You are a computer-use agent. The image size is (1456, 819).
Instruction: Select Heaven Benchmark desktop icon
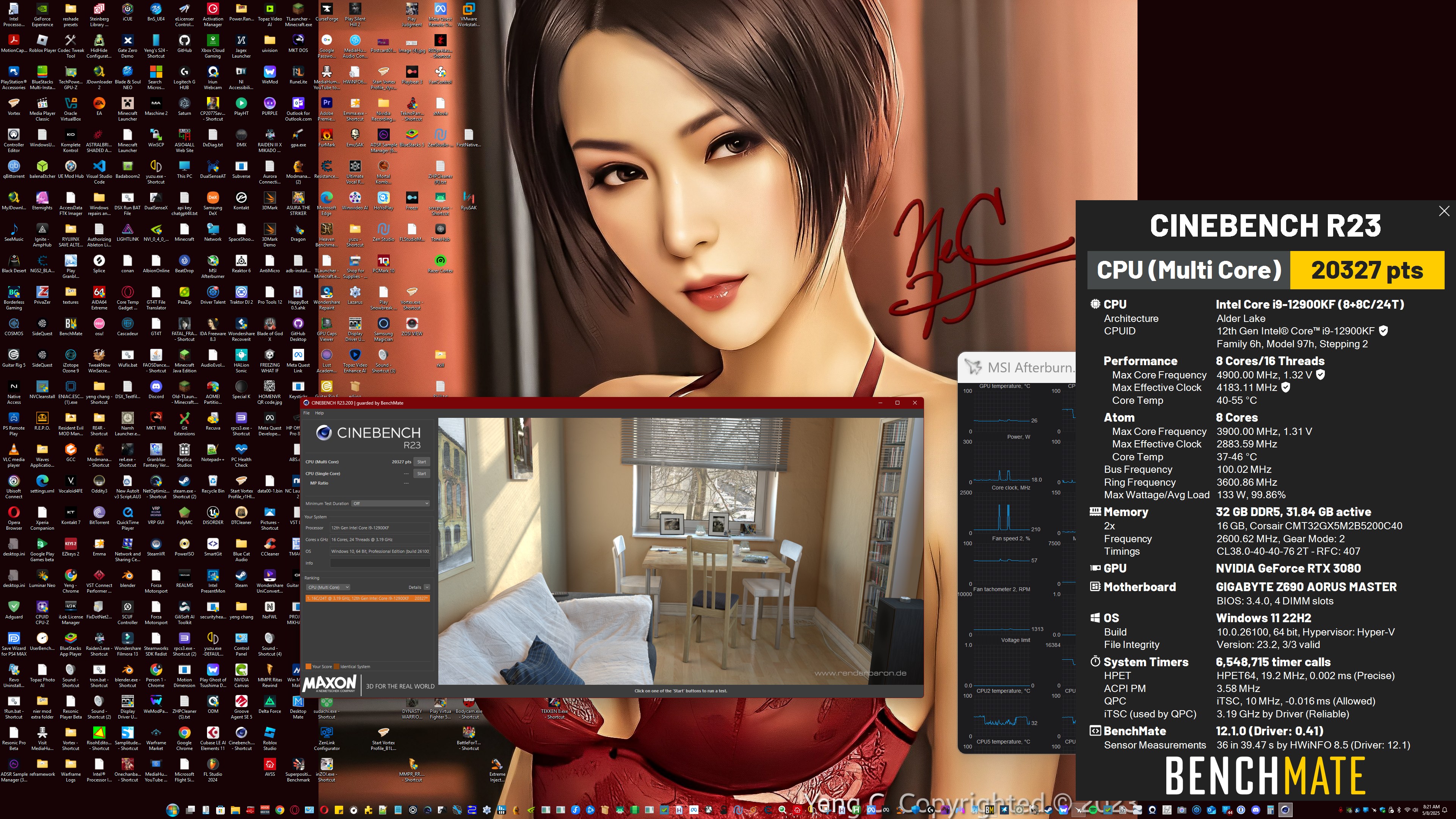(x=327, y=235)
